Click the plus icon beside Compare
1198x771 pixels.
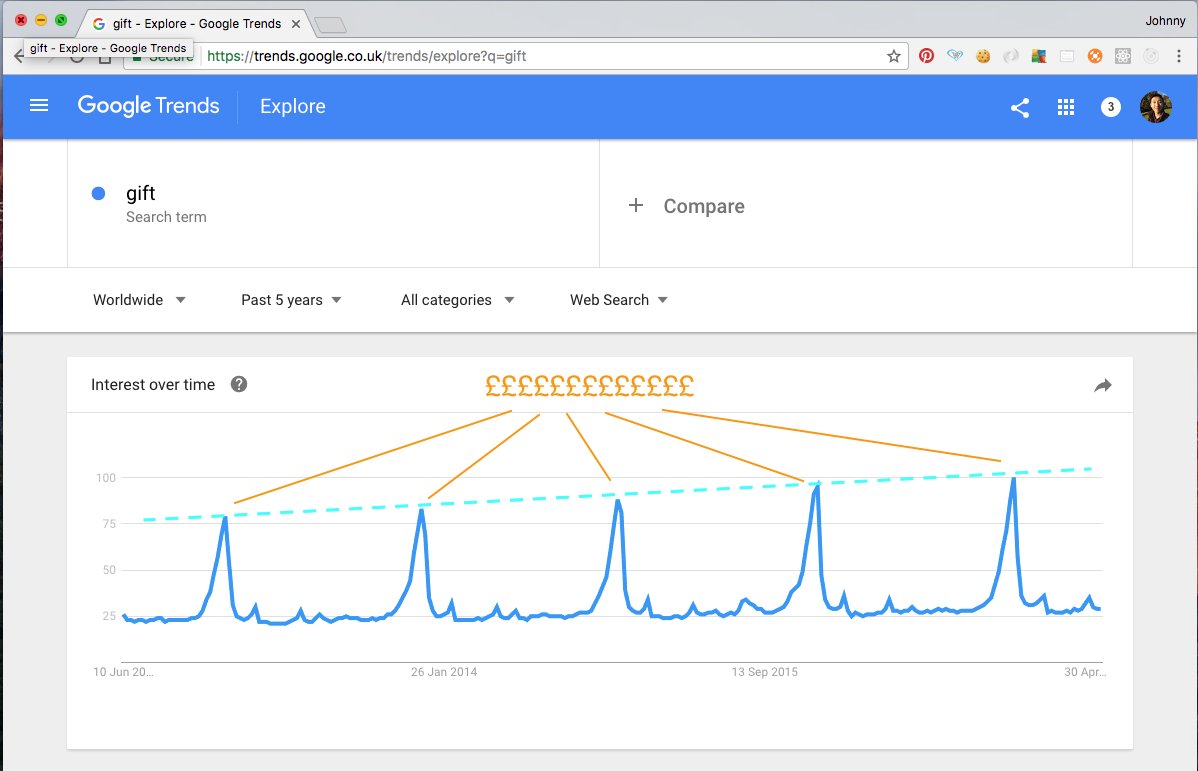point(636,206)
